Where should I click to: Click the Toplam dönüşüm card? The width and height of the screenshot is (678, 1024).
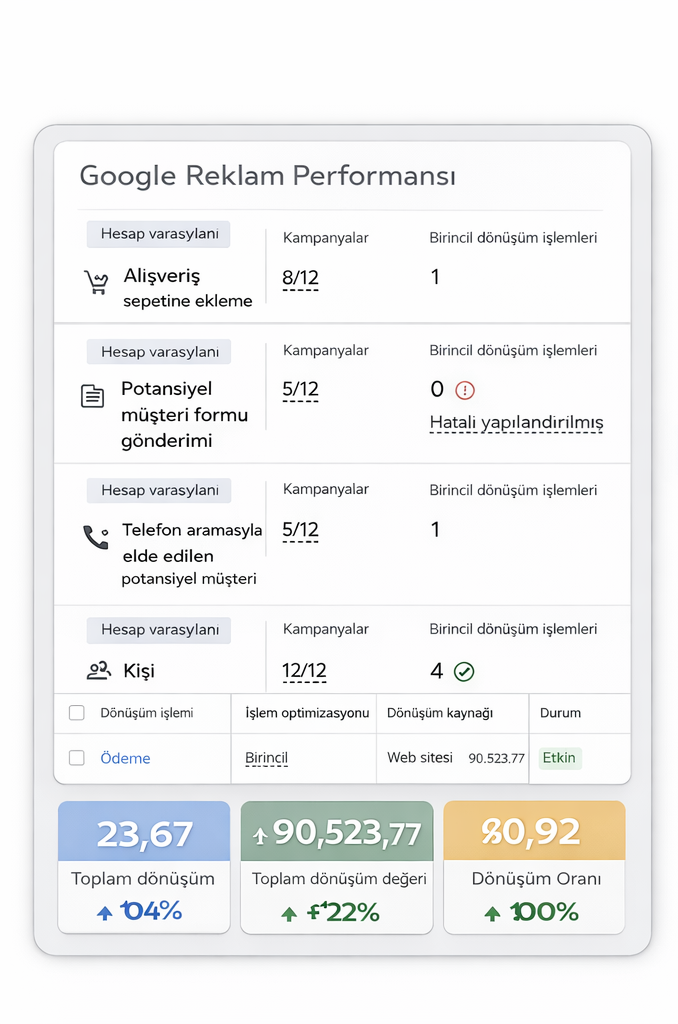coord(144,867)
